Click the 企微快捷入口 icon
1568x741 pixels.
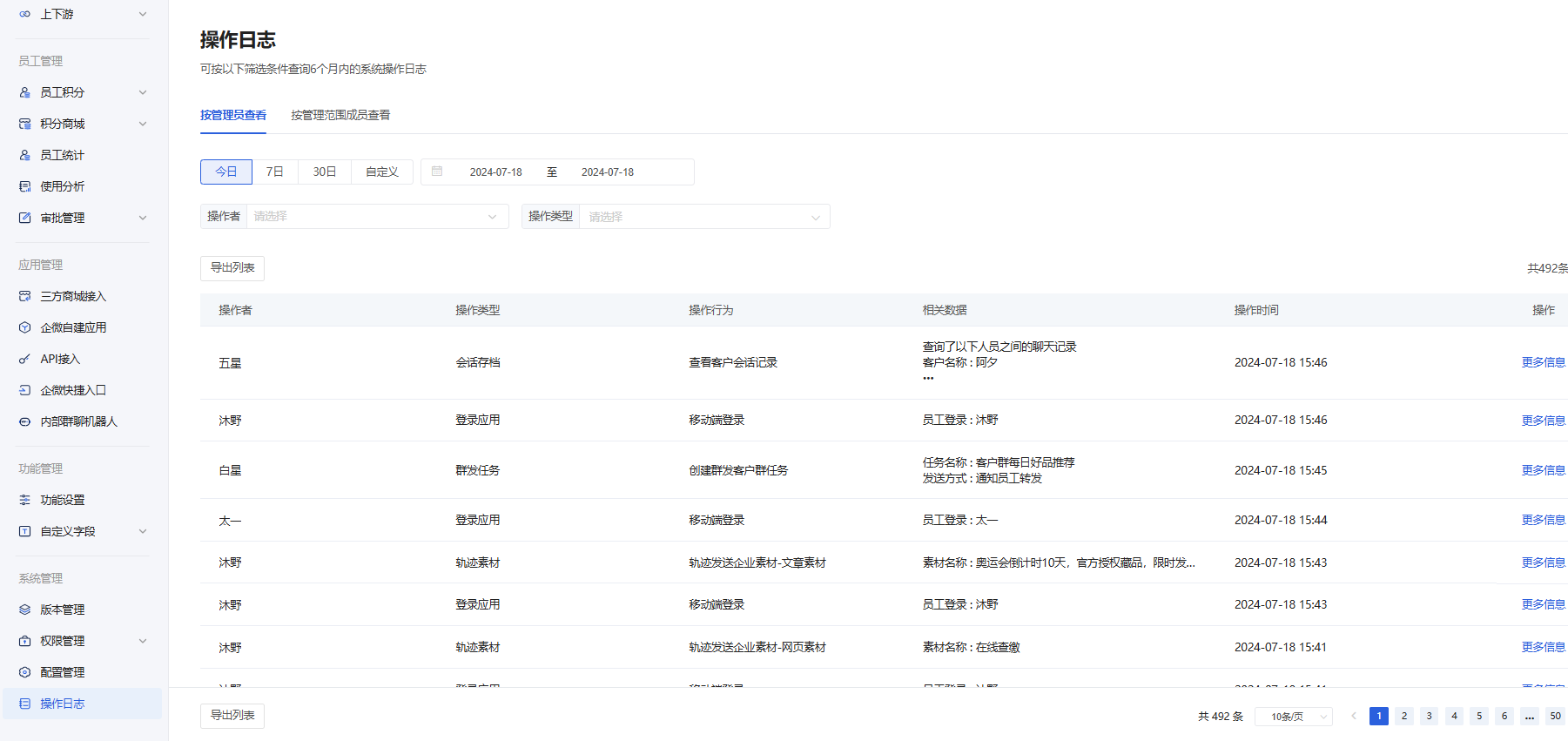click(x=24, y=390)
